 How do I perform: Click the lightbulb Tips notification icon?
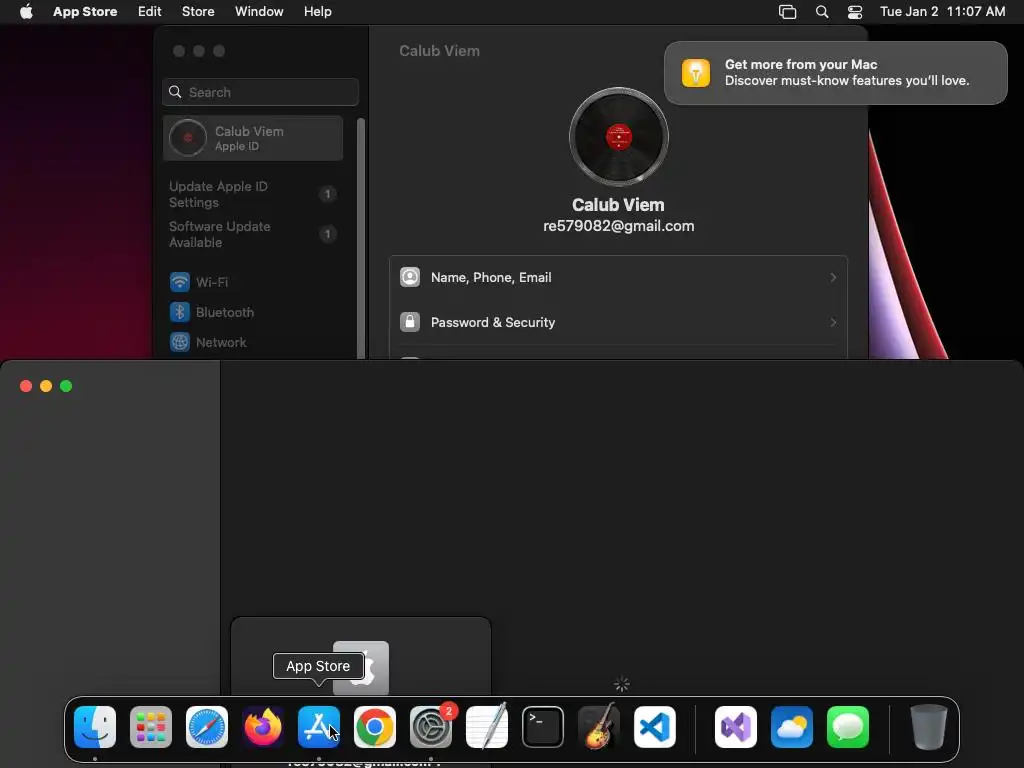click(696, 72)
